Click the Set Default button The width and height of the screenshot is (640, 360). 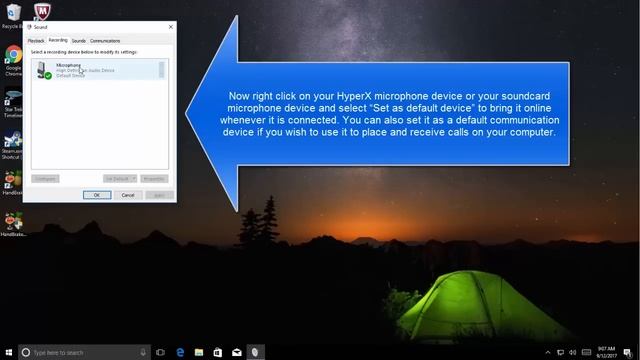click(117, 179)
